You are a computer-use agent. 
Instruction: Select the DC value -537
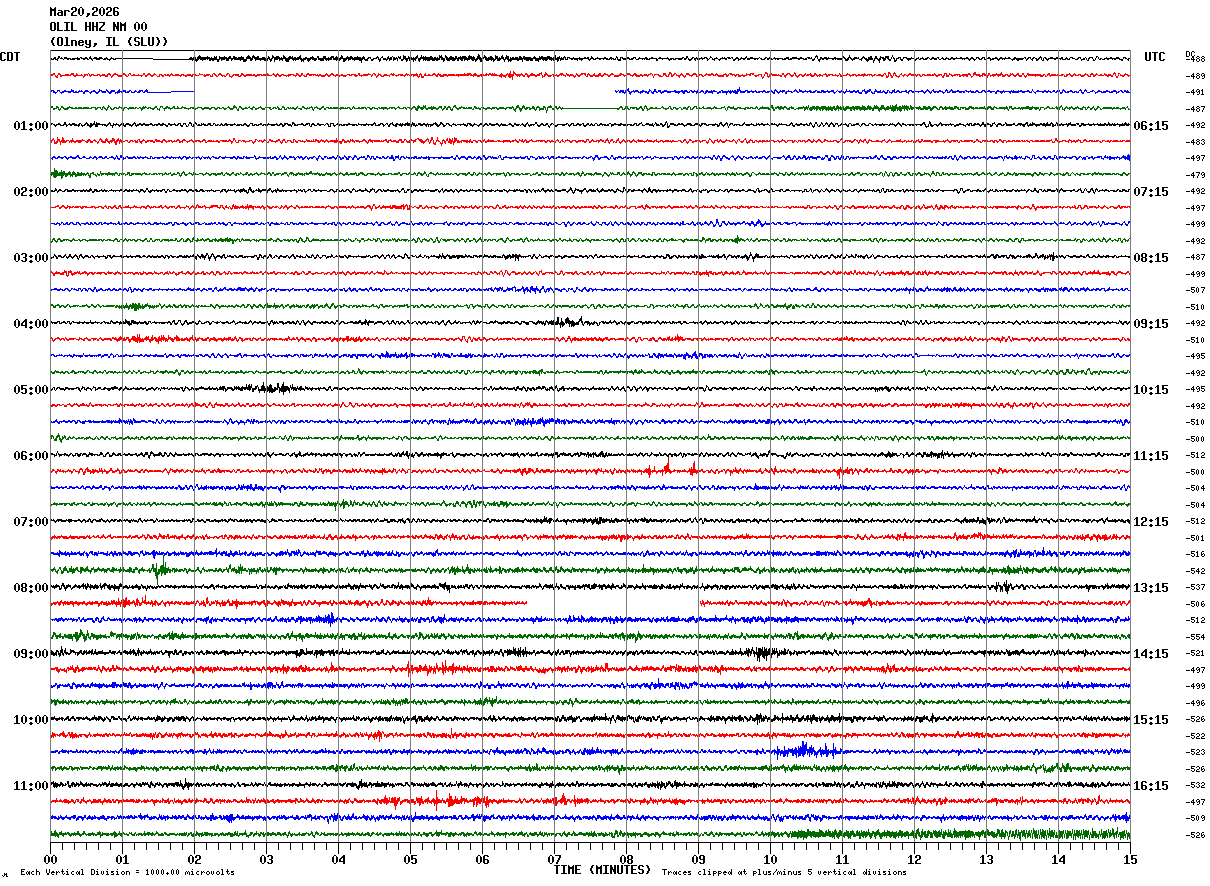coord(1195,588)
